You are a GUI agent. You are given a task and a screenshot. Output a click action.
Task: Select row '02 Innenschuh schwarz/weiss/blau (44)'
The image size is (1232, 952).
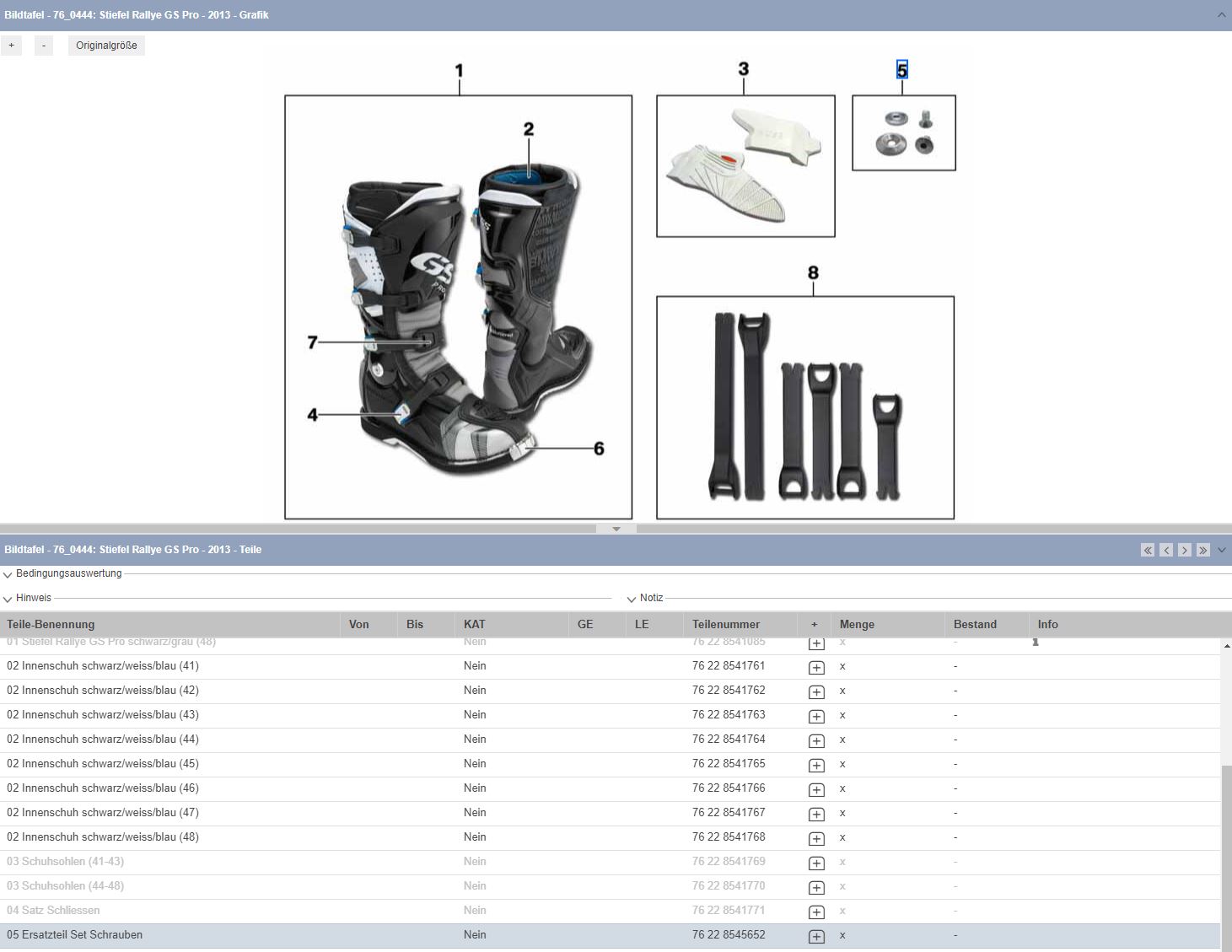point(610,740)
